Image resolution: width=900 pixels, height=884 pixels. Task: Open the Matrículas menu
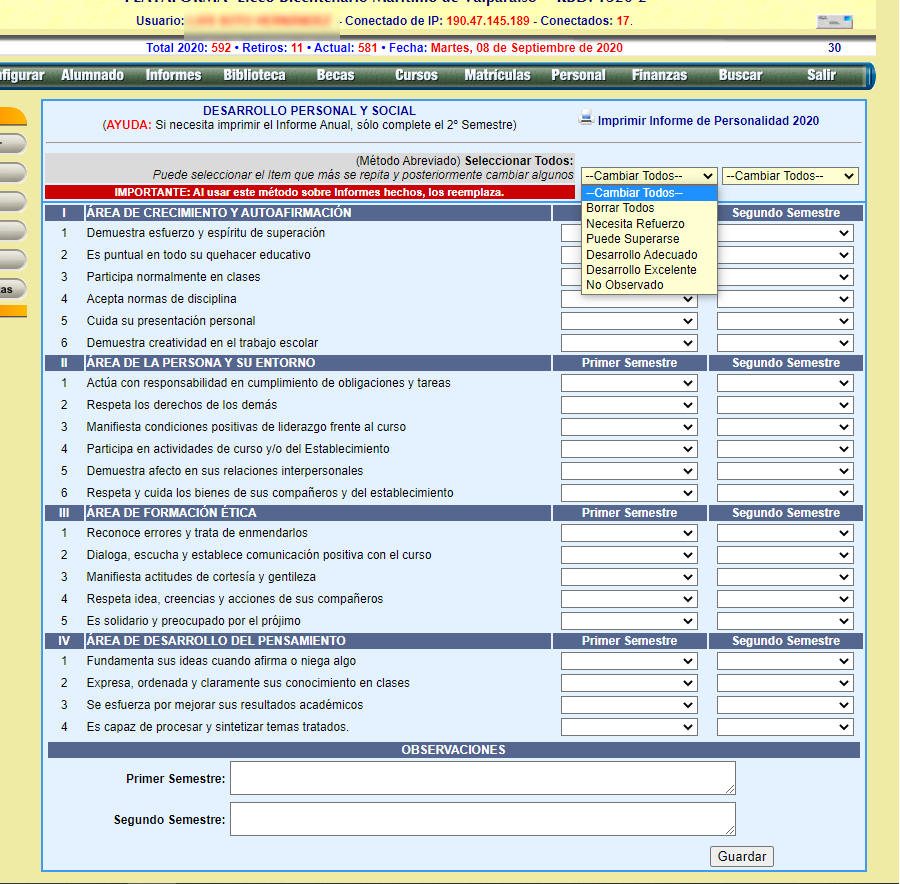497,75
